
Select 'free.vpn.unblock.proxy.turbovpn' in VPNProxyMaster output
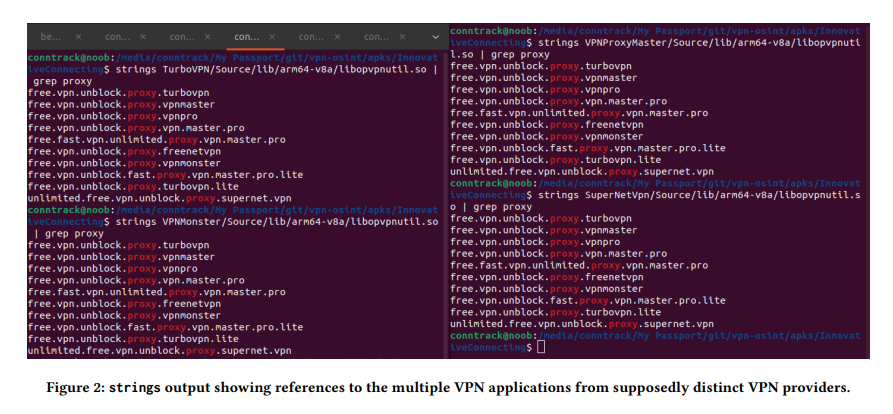click(x=540, y=66)
